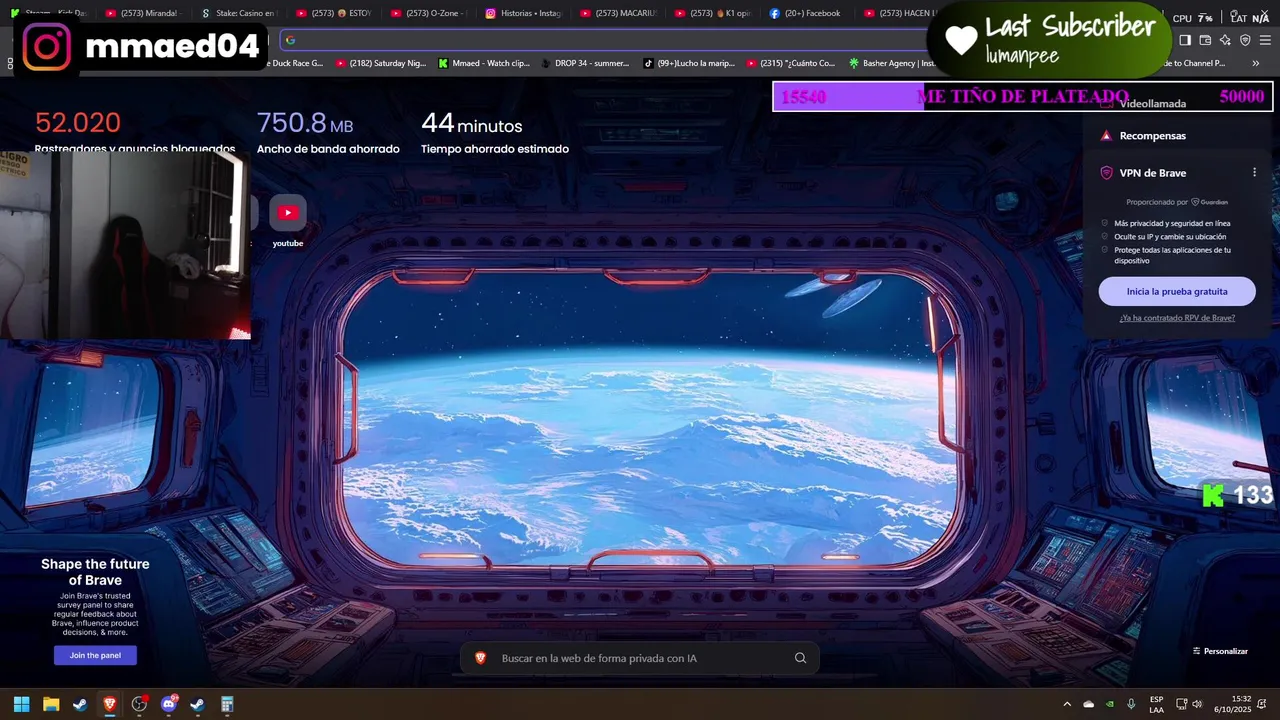Screen dimensions: 1280x720
Task: Open the Discord taskbar icon
Action: pos(168,704)
